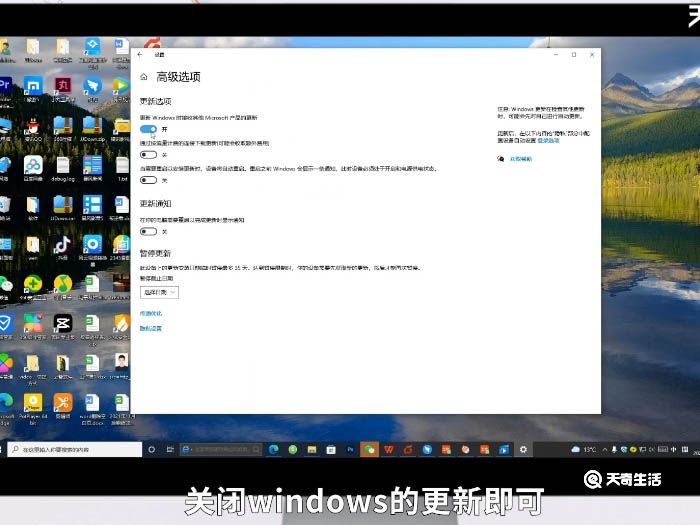700x525 pixels.
Task: Open Microsoft Edge from the taskbar
Action: pyautogui.click(x=273, y=450)
